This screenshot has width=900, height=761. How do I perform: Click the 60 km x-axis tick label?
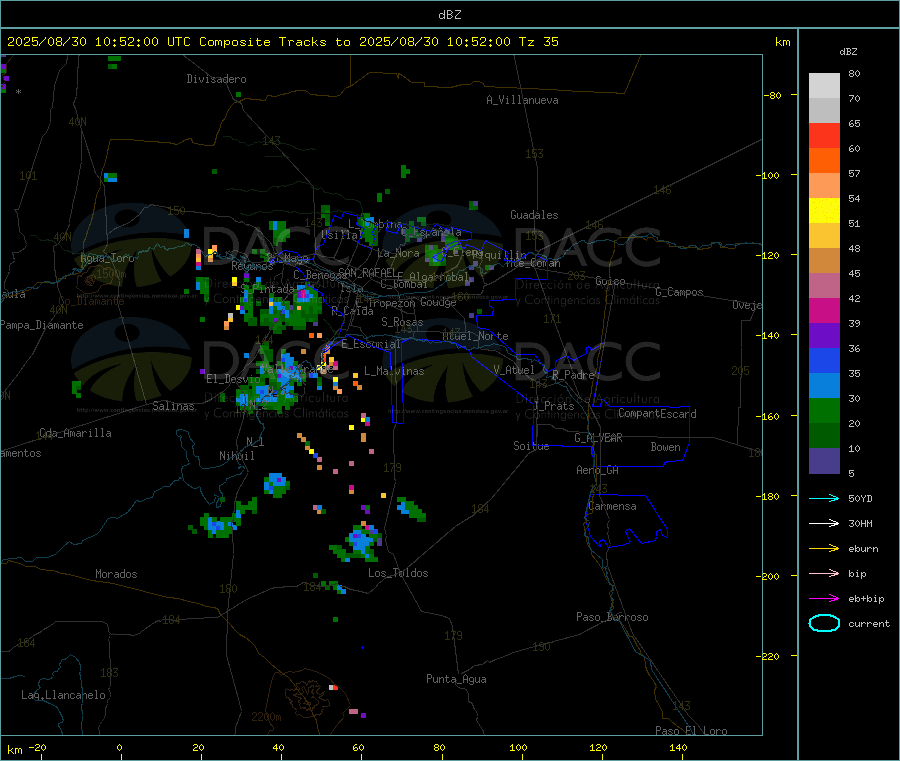pyautogui.click(x=358, y=747)
